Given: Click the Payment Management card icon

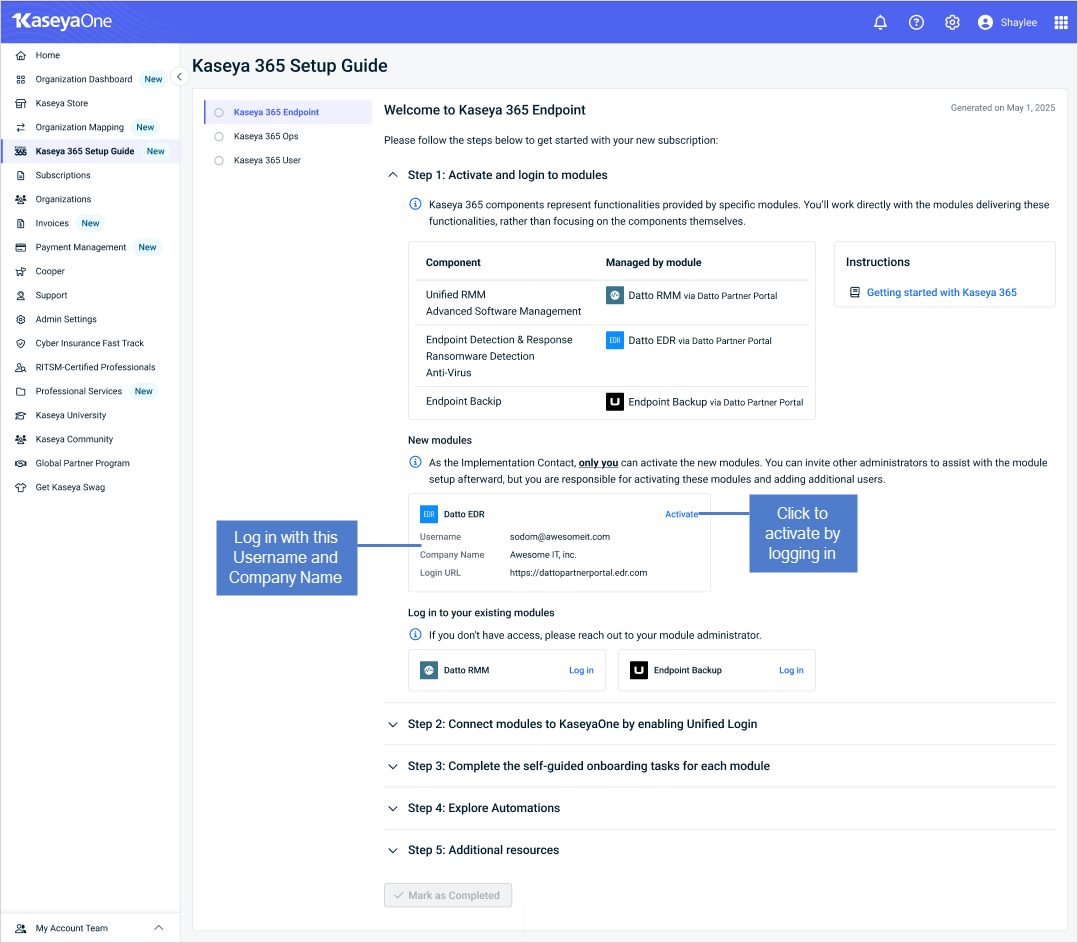Looking at the screenshot, I should point(21,247).
